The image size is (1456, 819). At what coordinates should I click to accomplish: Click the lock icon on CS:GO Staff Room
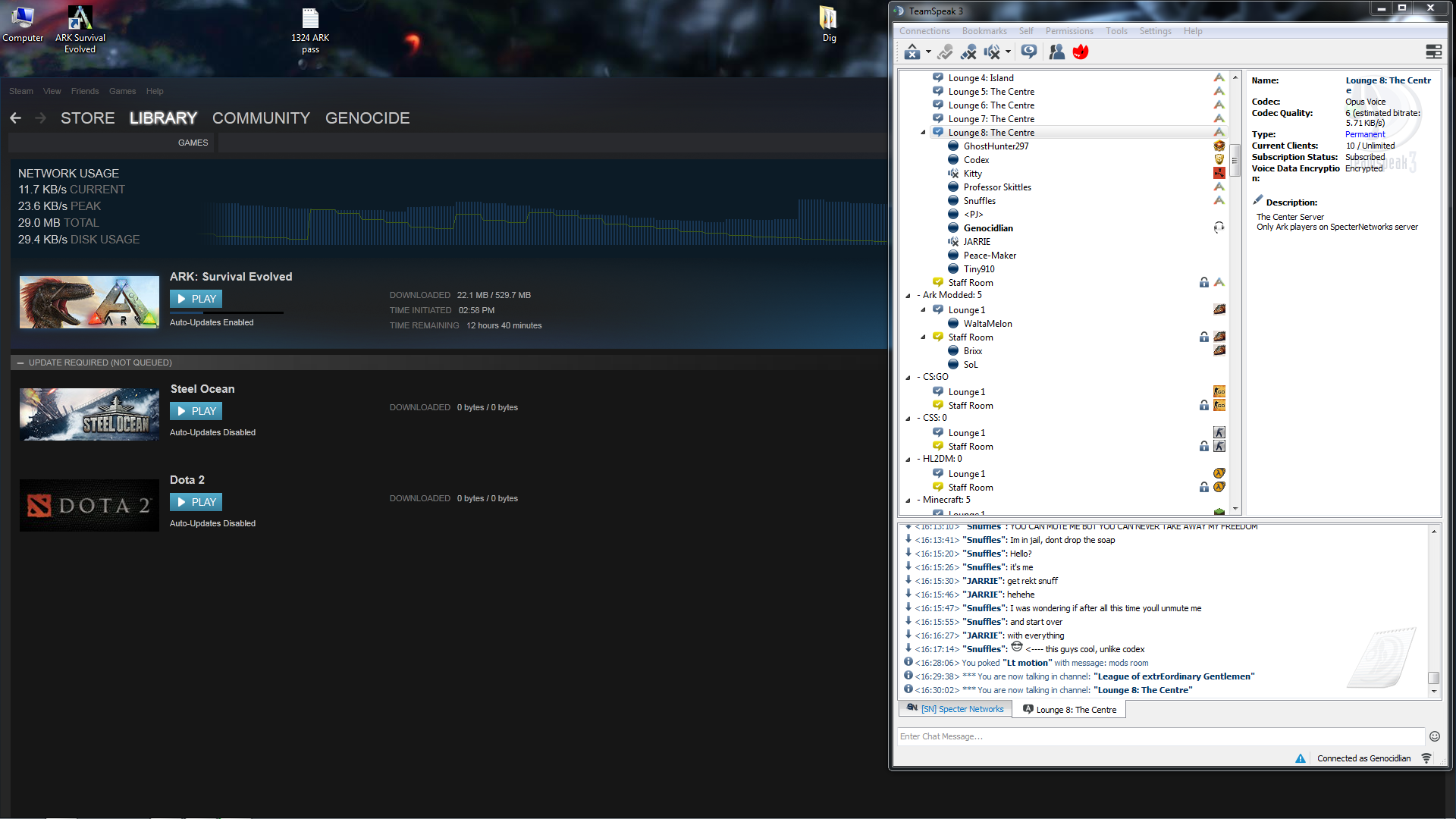coord(1203,406)
